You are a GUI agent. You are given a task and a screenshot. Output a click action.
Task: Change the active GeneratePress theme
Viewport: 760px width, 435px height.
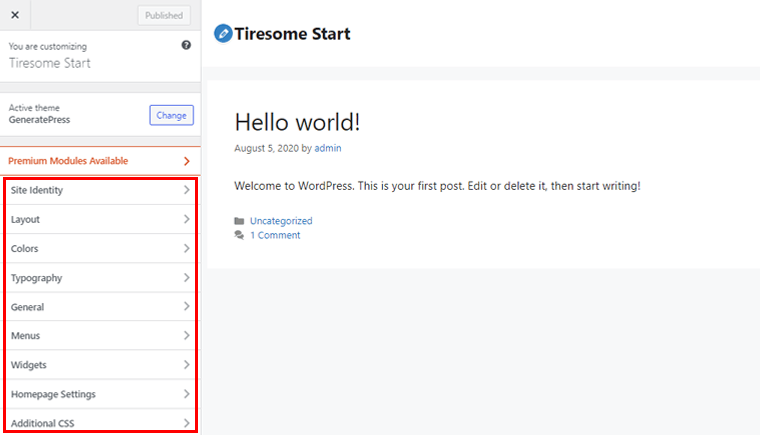coord(171,115)
